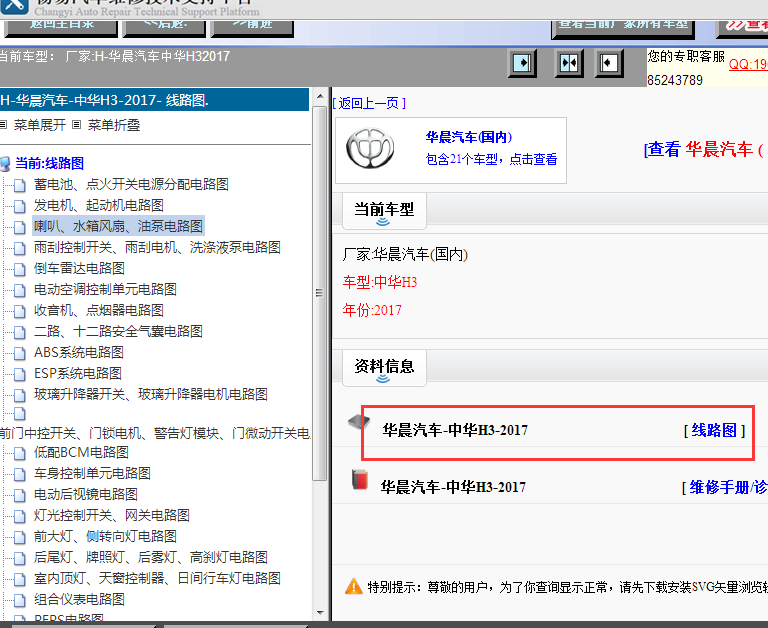Click the 当前:线路图 tree root icon
768x628 pixels.
click(x=5, y=164)
